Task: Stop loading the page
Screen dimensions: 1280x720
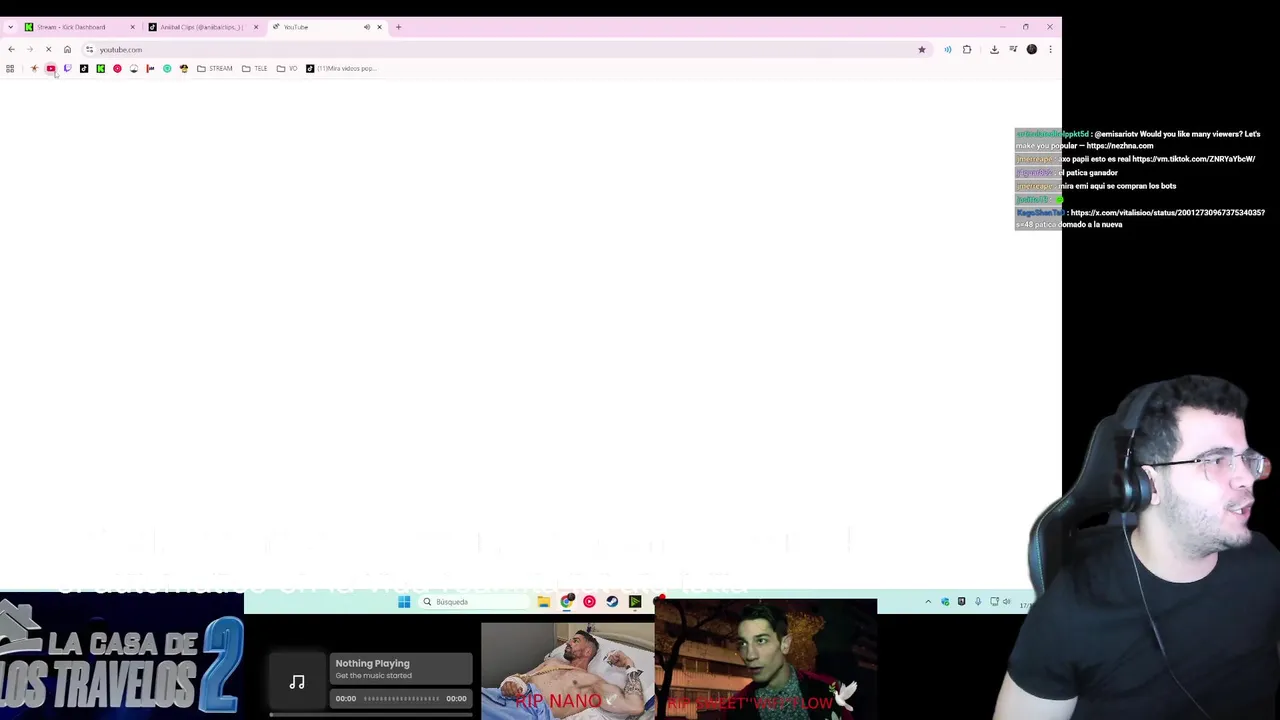Action: [x=48, y=49]
